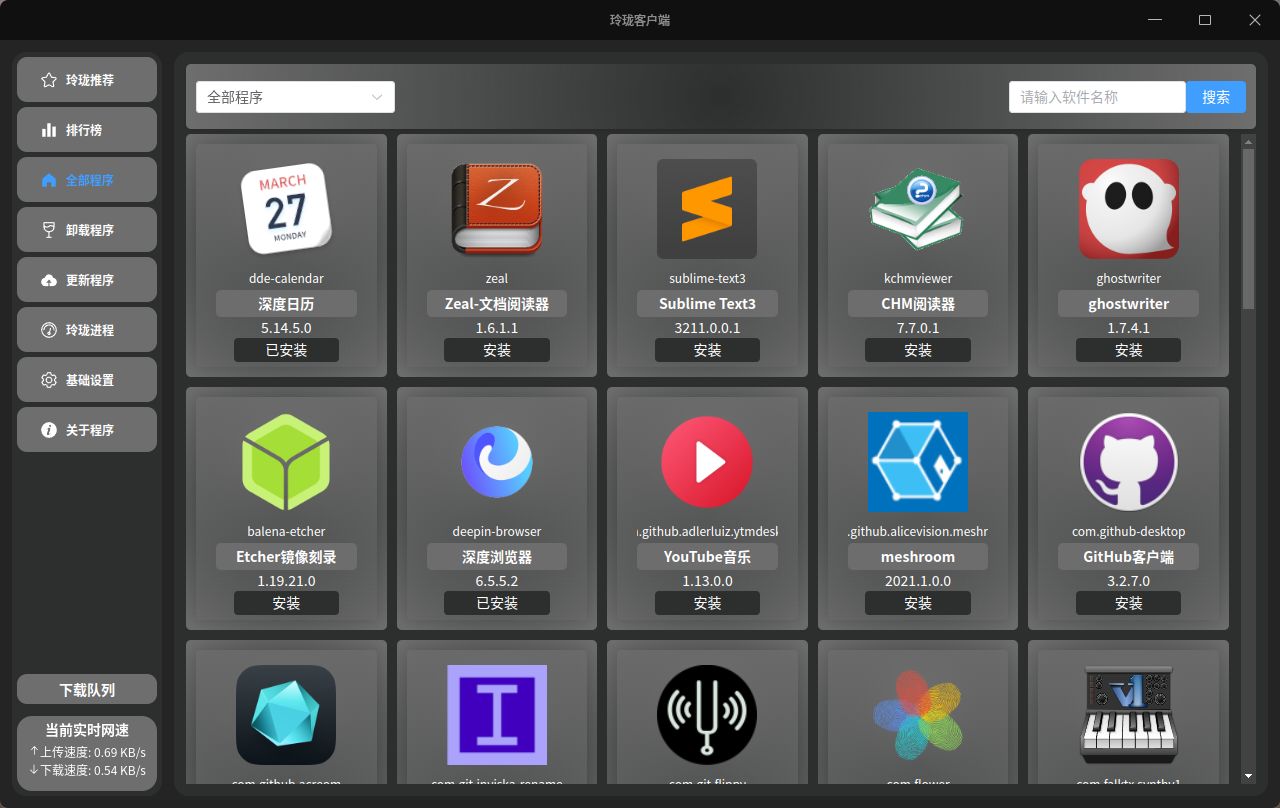Open the 关于程序 info icon

[x=48, y=430]
